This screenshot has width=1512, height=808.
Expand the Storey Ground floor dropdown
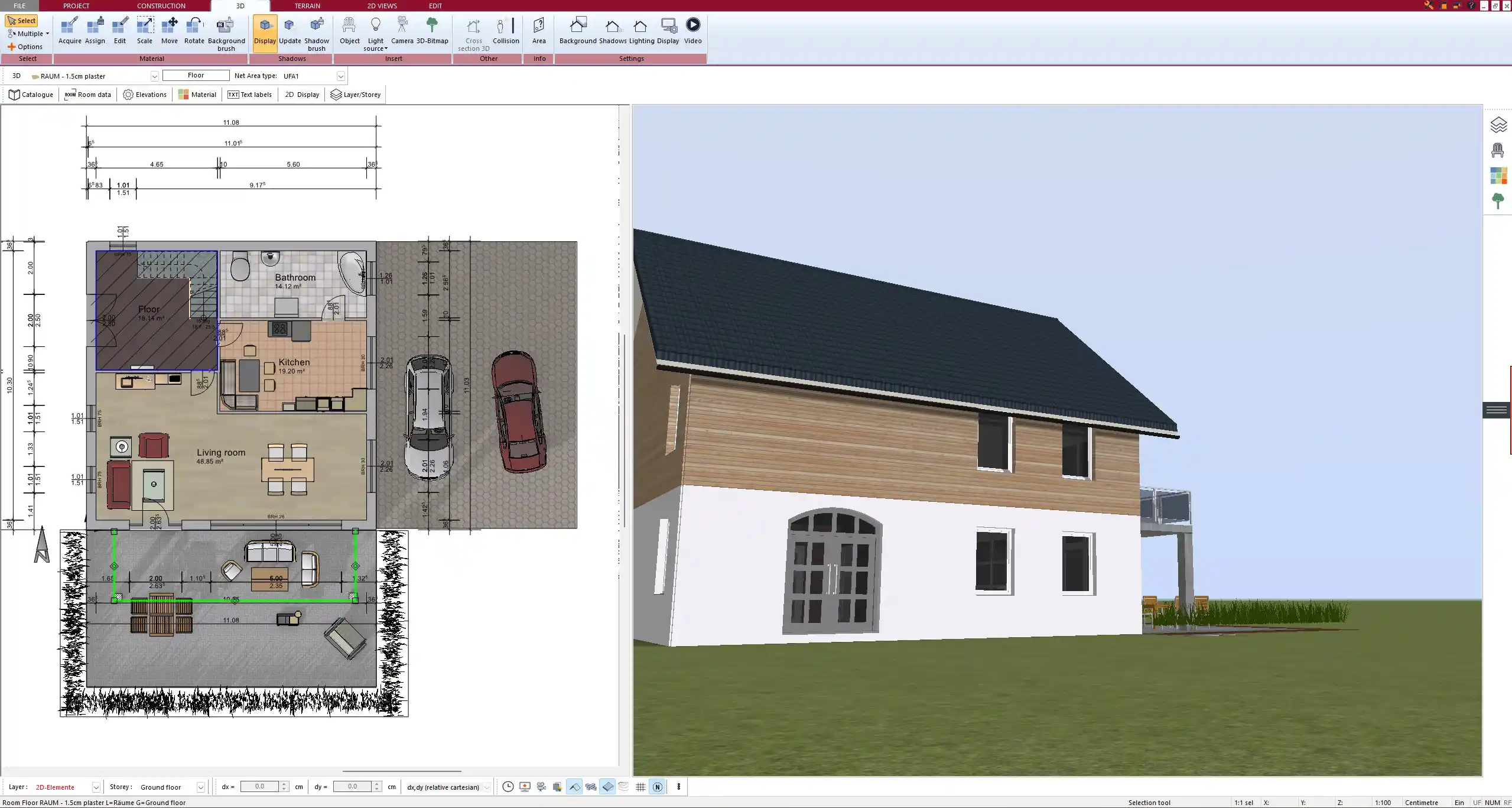click(x=201, y=787)
